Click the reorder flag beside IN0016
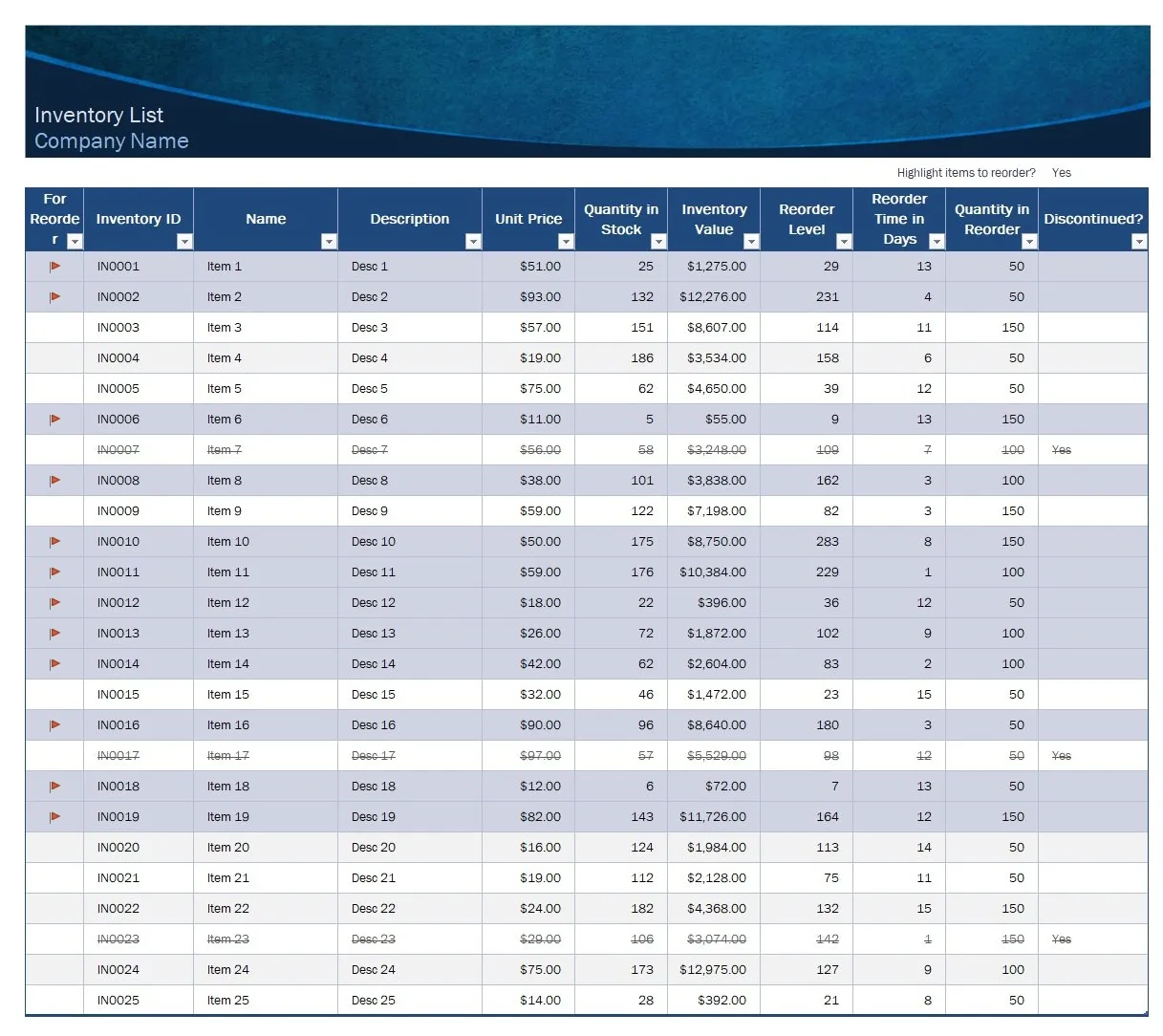Screen dimensions: 1163x1036 point(54,724)
